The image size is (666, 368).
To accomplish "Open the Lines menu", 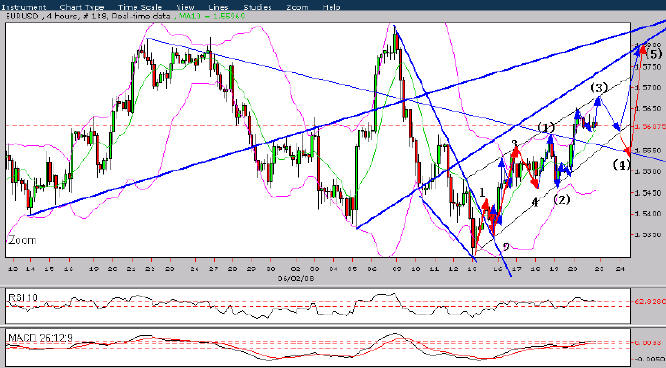I will click(x=218, y=7).
